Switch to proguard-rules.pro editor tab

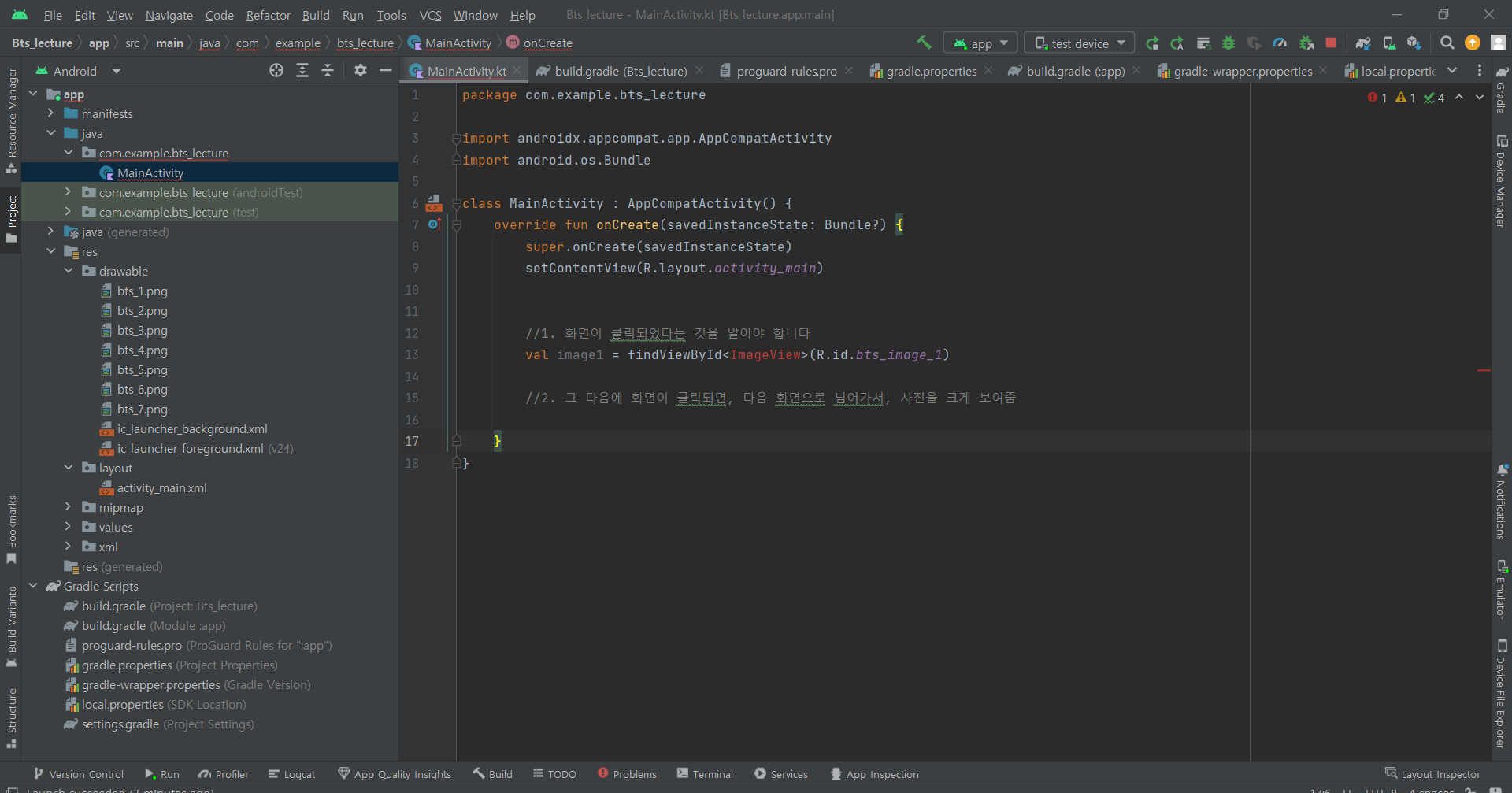click(x=786, y=71)
